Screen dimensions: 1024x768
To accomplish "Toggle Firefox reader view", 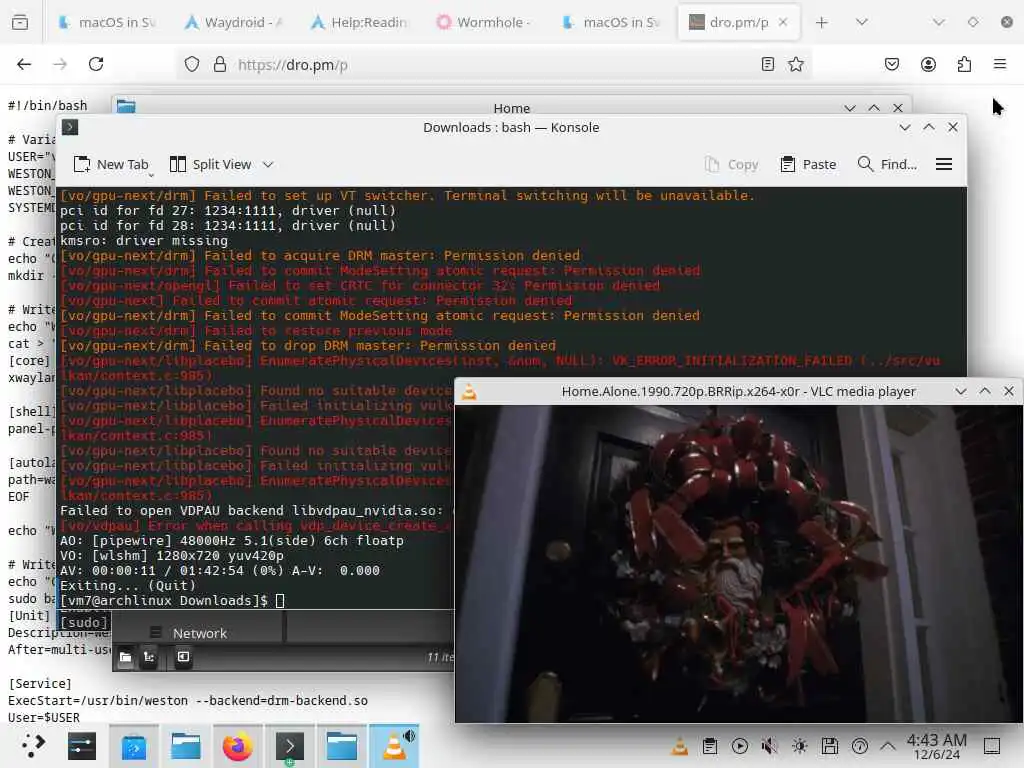I will click(768, 64).
